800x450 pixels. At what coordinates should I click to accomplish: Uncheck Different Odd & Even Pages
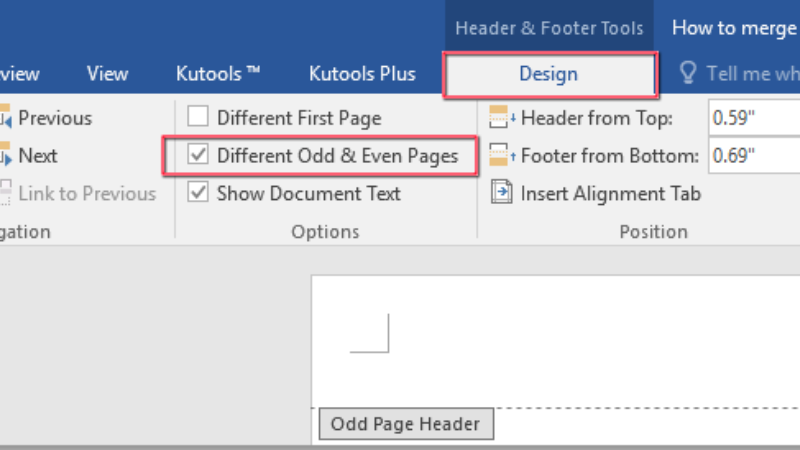199,156
